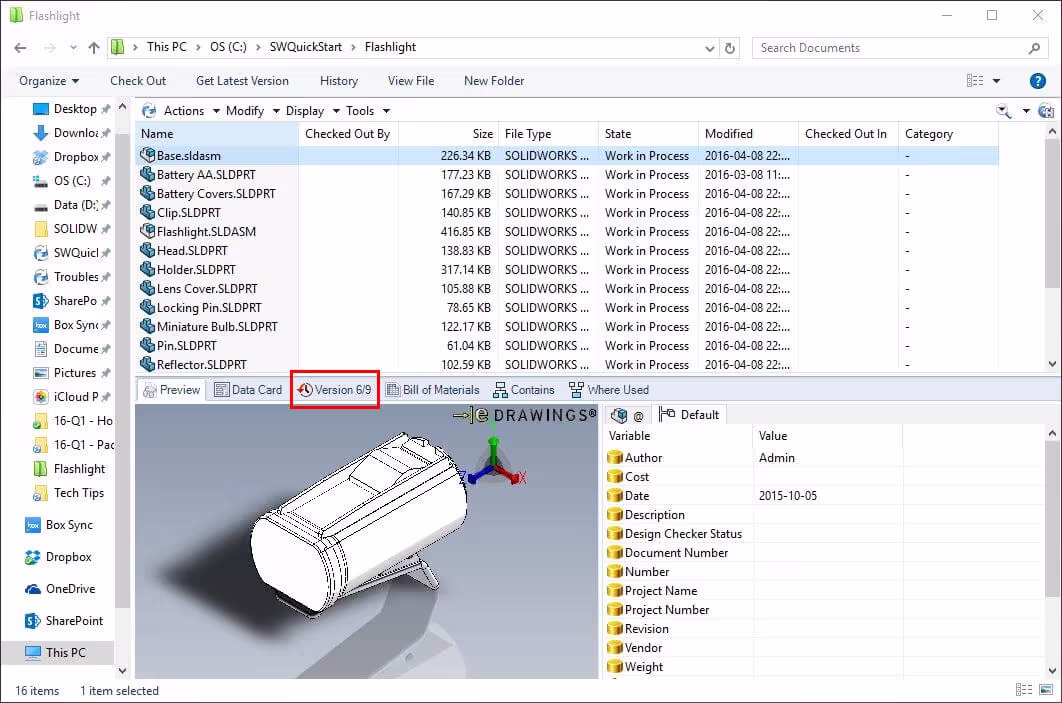Viewport: 1062px width, 703px height.
Task: Click the Check Out button
Action: pos(138,81)
